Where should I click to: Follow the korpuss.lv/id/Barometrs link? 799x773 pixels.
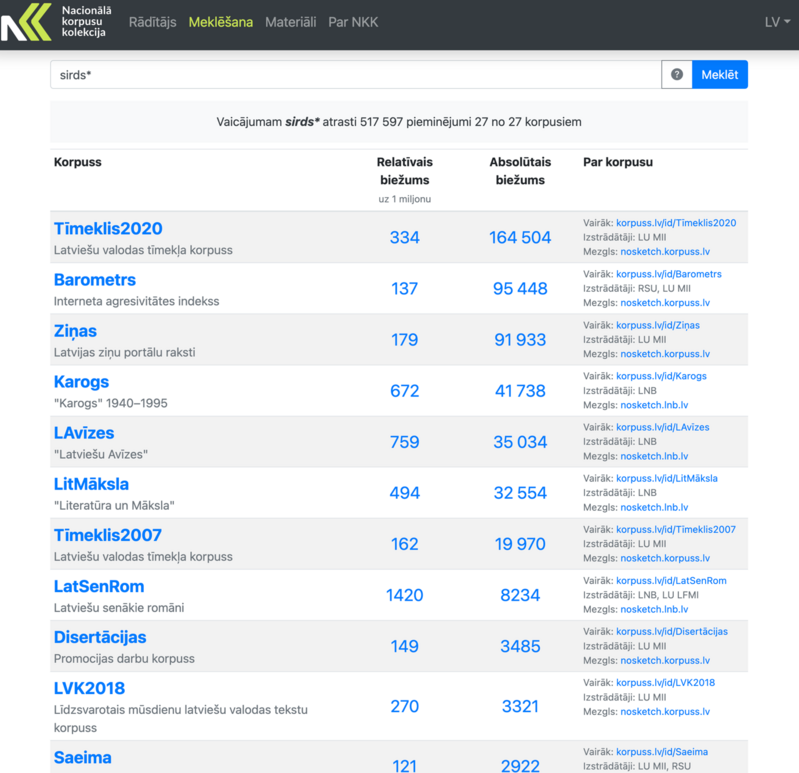(x=669, y=274)
